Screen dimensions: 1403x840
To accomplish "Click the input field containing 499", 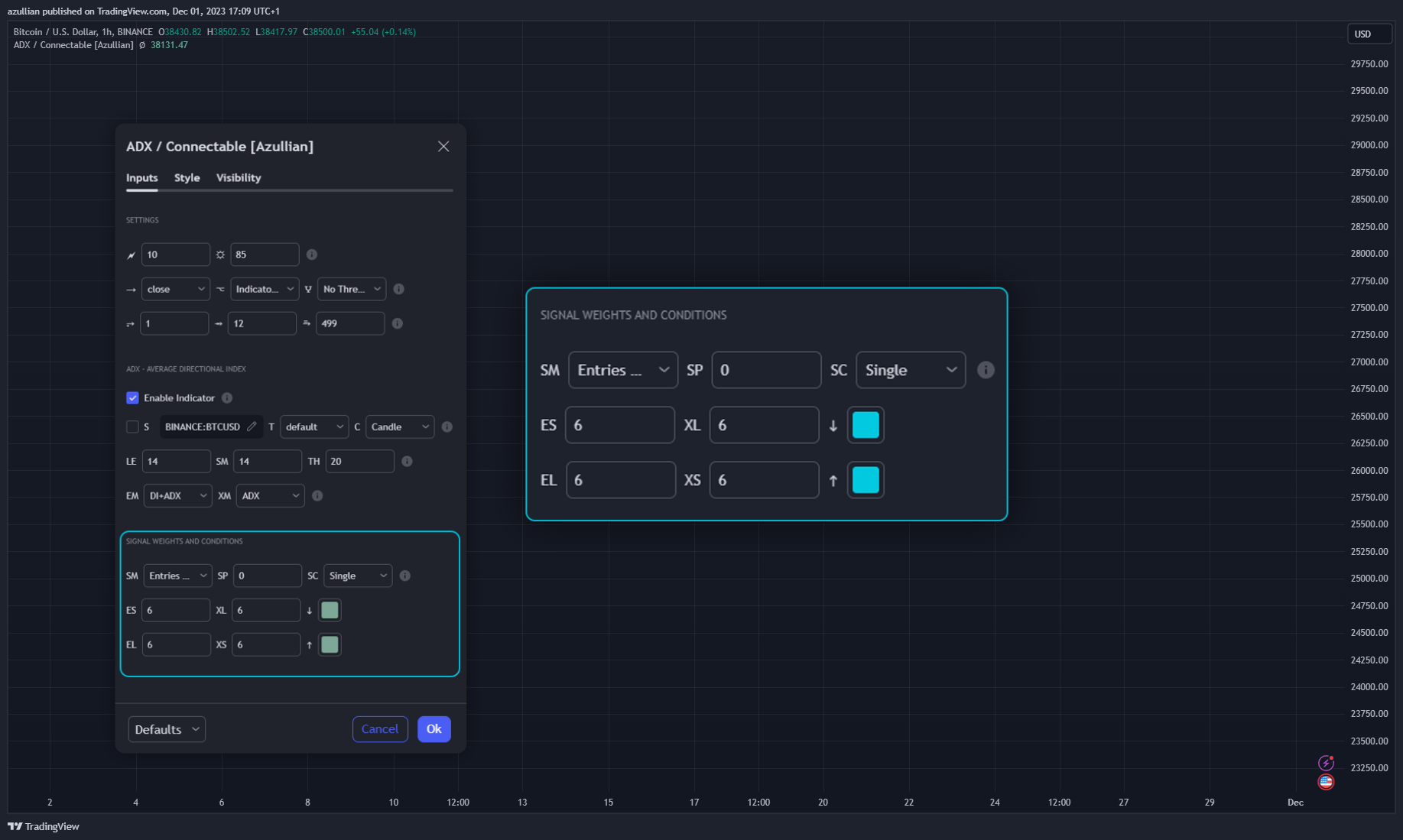I will click(350, 323).
